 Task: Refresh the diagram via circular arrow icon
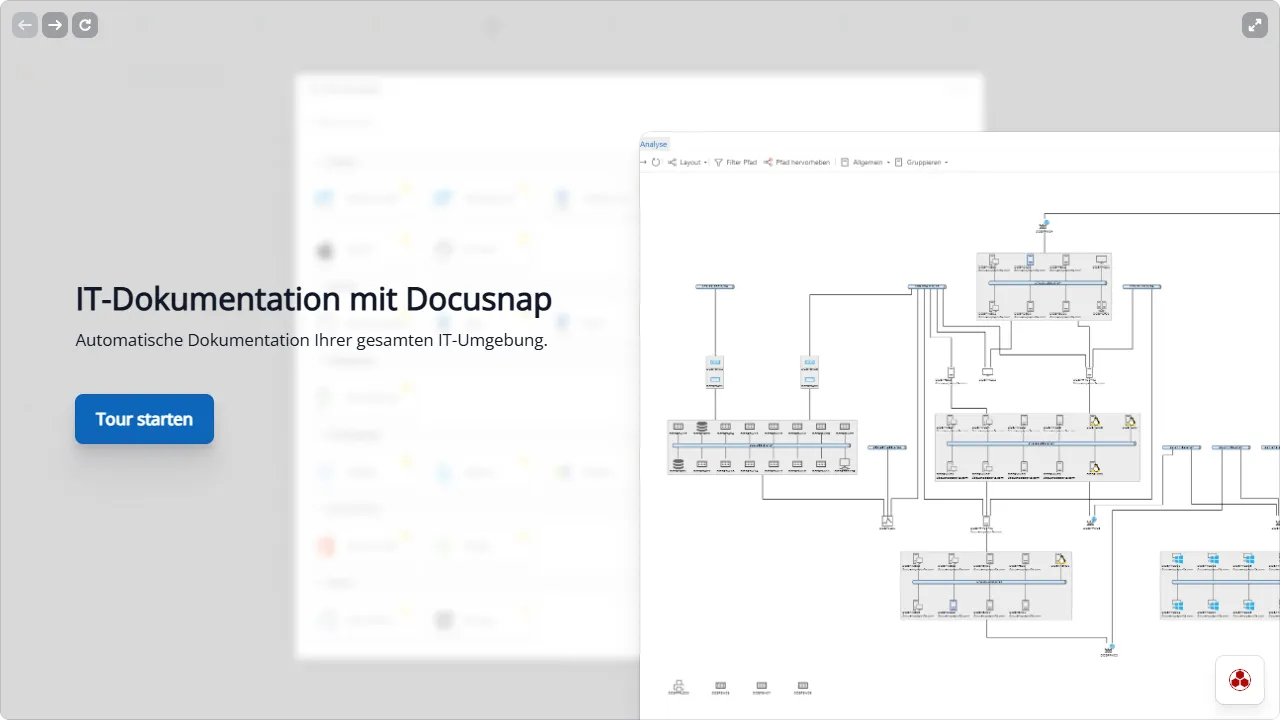point(656,162)
